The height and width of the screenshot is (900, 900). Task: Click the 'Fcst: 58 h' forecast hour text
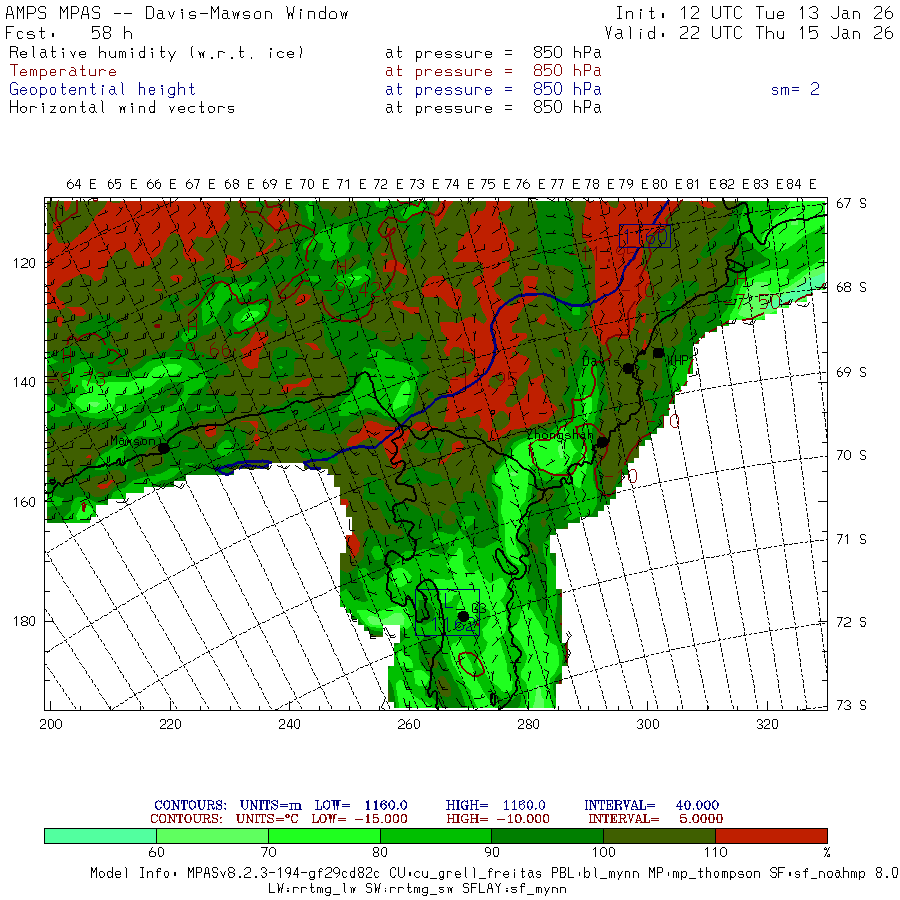pyautogui.click(x=69, y=33)
